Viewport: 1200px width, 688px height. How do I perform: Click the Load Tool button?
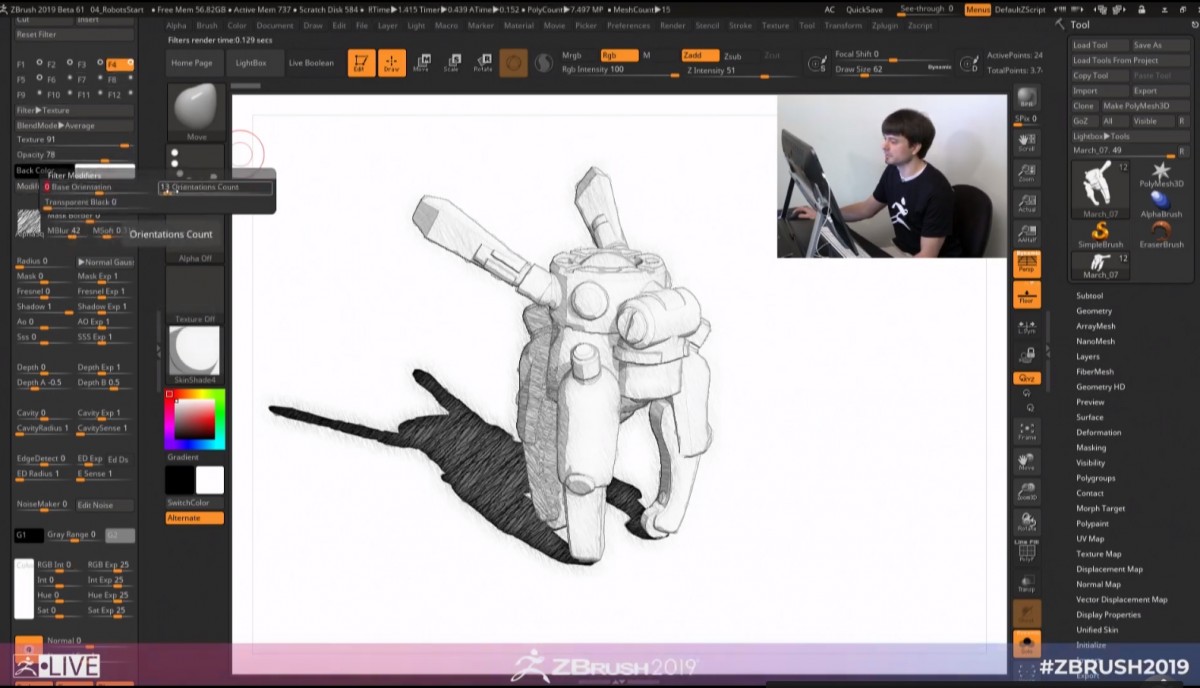1097,45
